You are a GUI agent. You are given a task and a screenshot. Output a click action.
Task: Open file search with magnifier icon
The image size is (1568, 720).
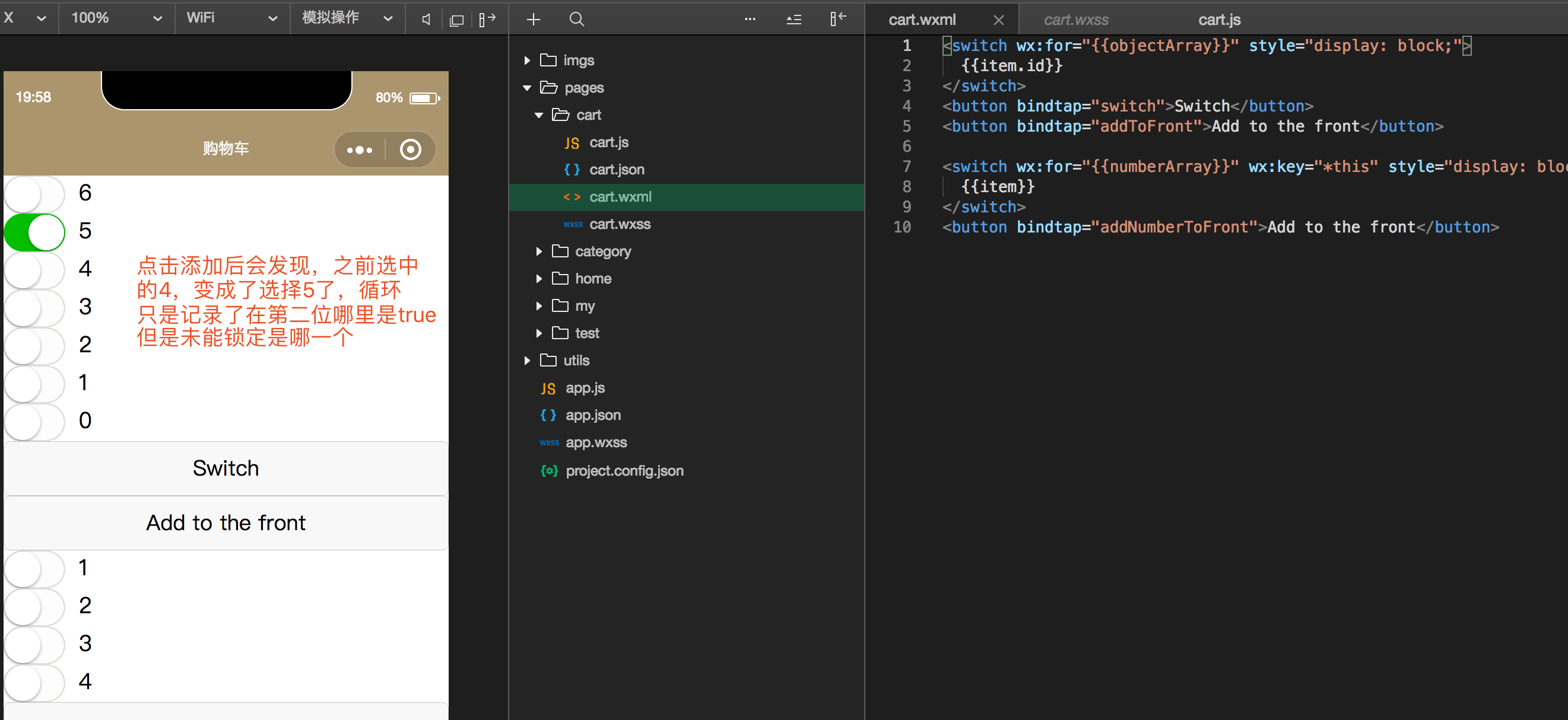click(x=576, y=20)
